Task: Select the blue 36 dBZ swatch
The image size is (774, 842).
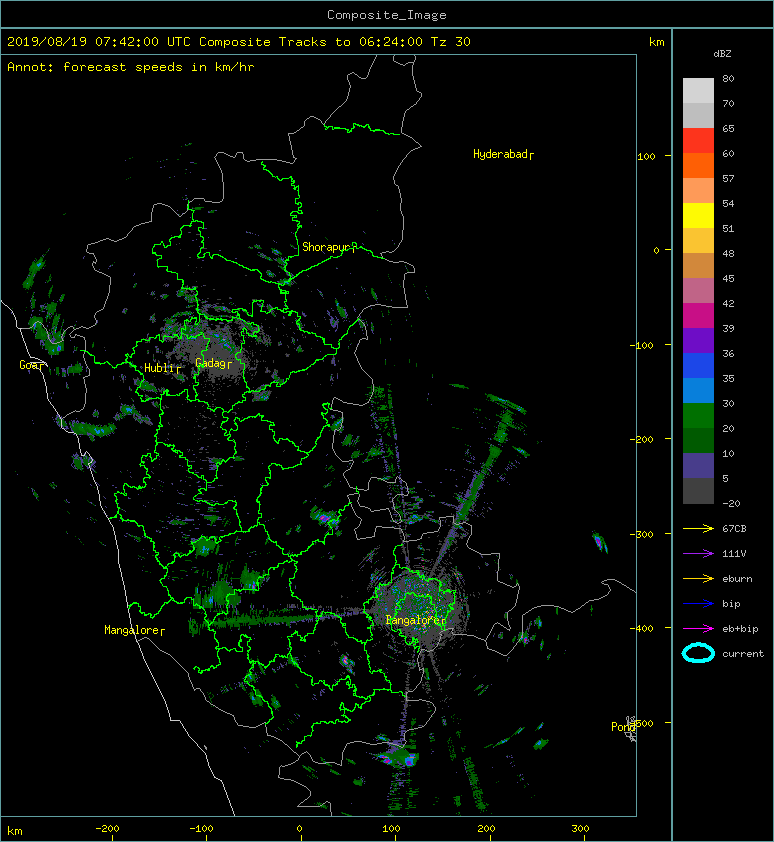Action: click(x=698, y=365)
